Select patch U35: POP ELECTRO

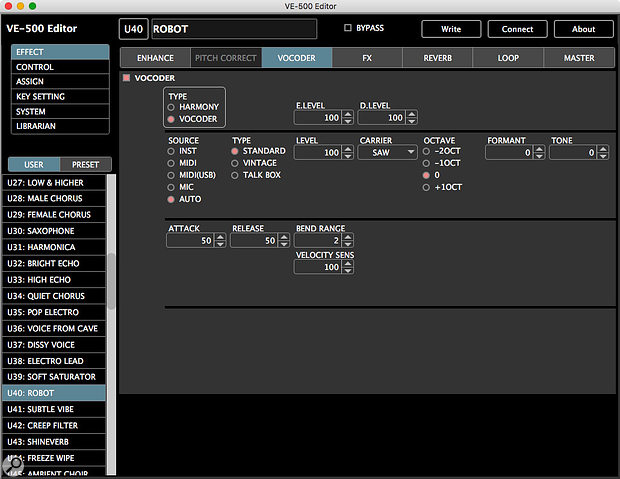(x=54, y=312)
